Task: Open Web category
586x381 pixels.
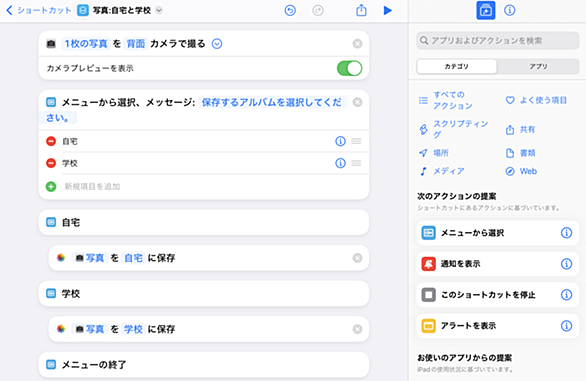Action: (521, 171)
